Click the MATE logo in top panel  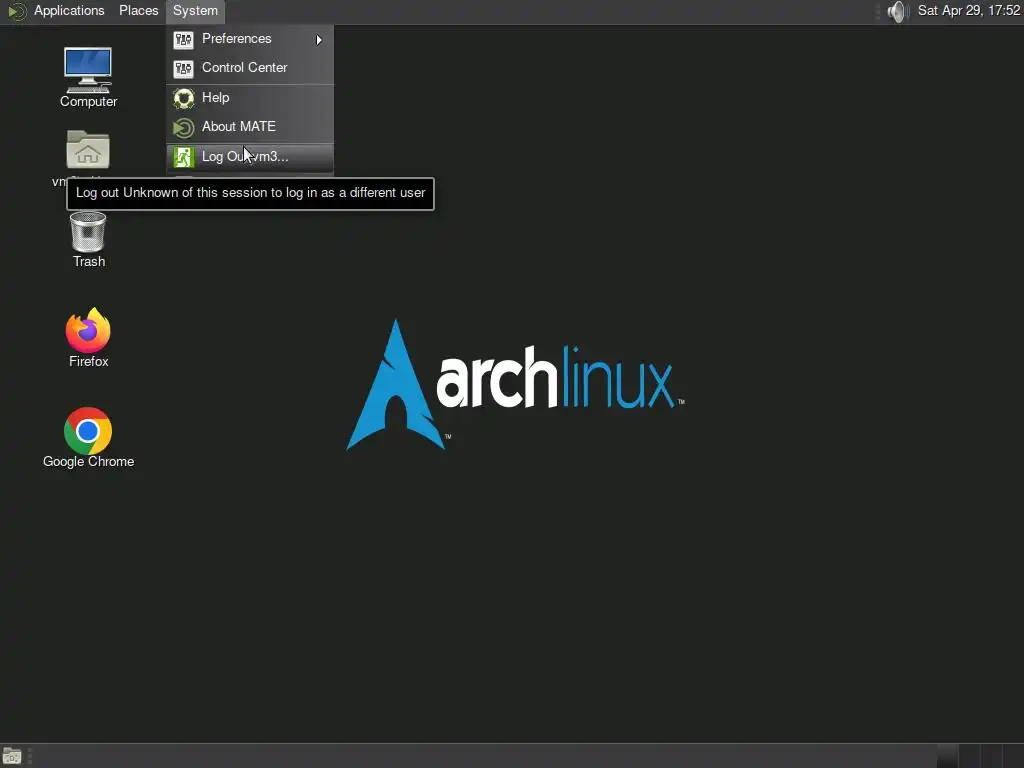[17, 11]
